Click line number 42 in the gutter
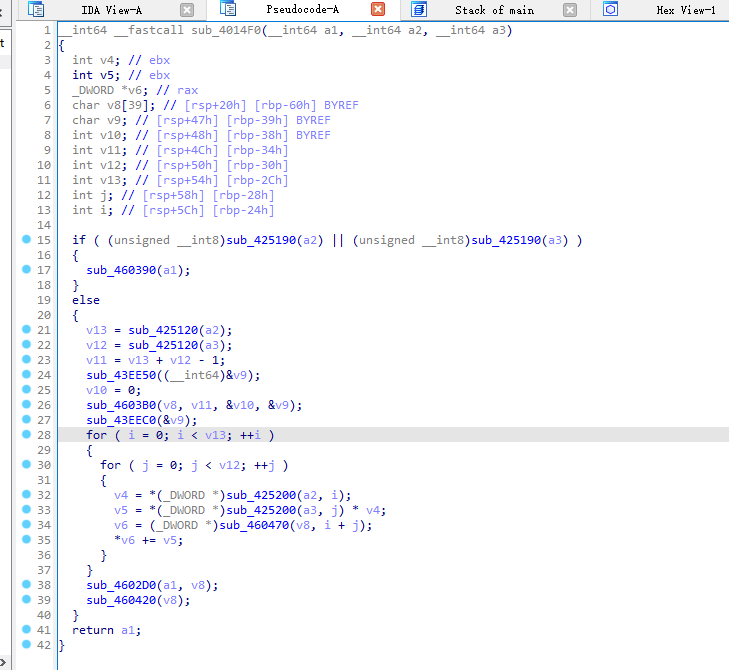Screen dimensions: 729x670 pos(44,645)
